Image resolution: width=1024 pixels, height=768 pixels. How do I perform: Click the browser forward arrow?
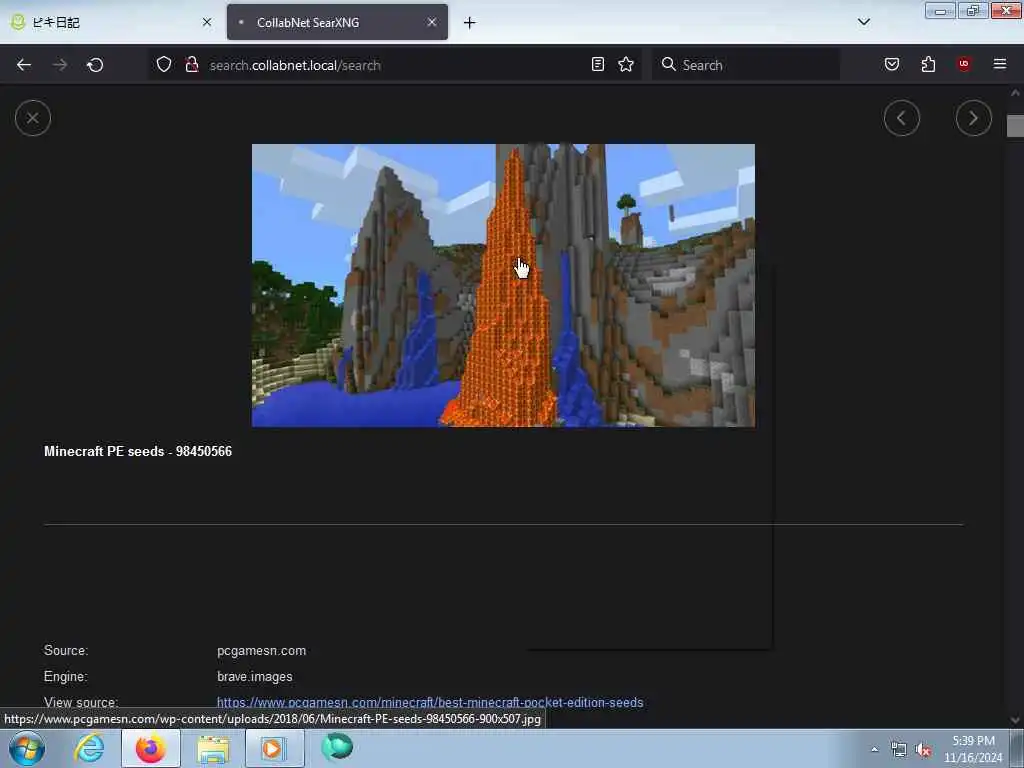(60, 65)
